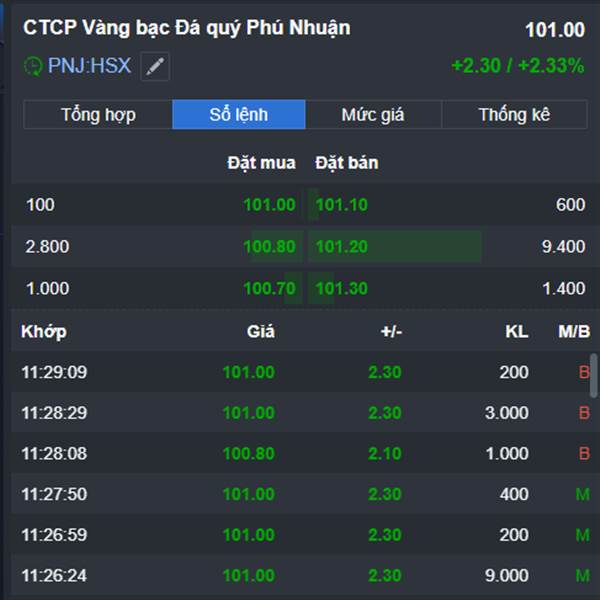Click the Khớp column header

(43, 331)
